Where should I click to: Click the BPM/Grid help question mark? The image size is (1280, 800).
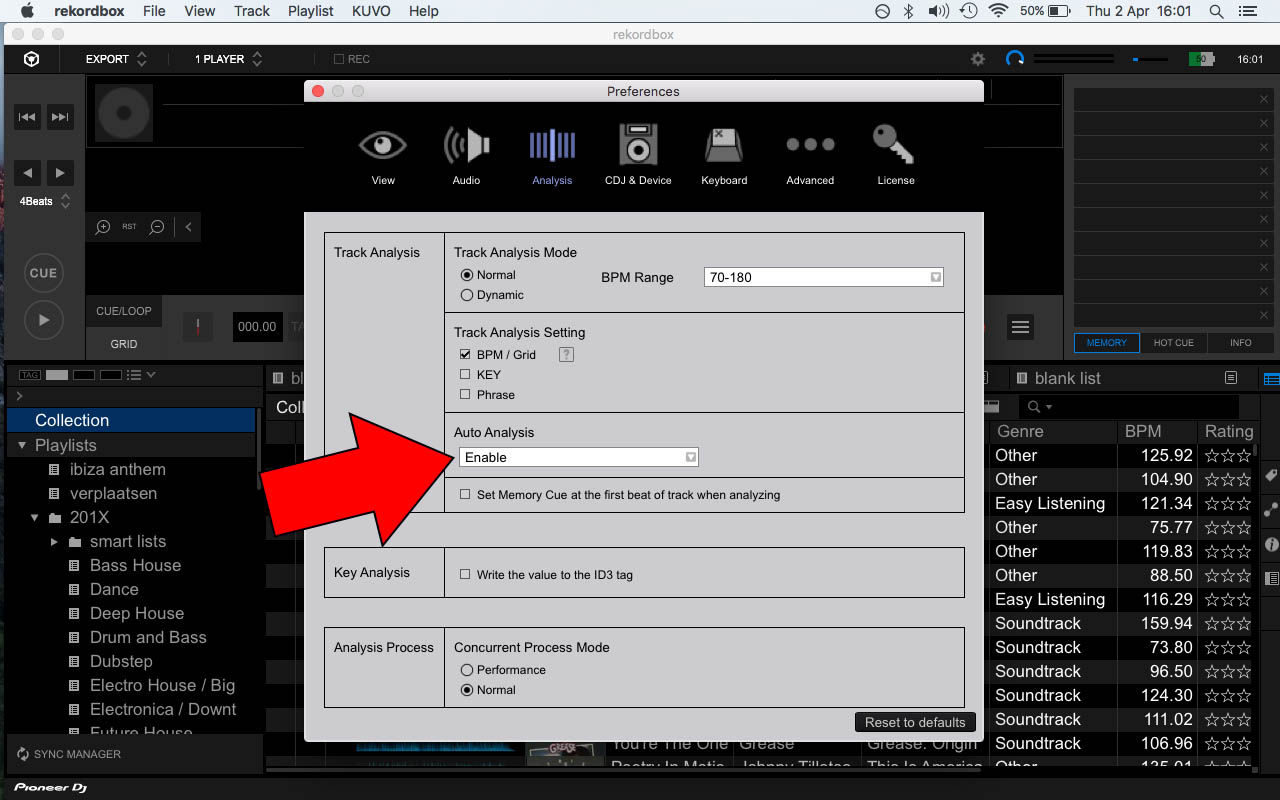(x=565, y=354)
